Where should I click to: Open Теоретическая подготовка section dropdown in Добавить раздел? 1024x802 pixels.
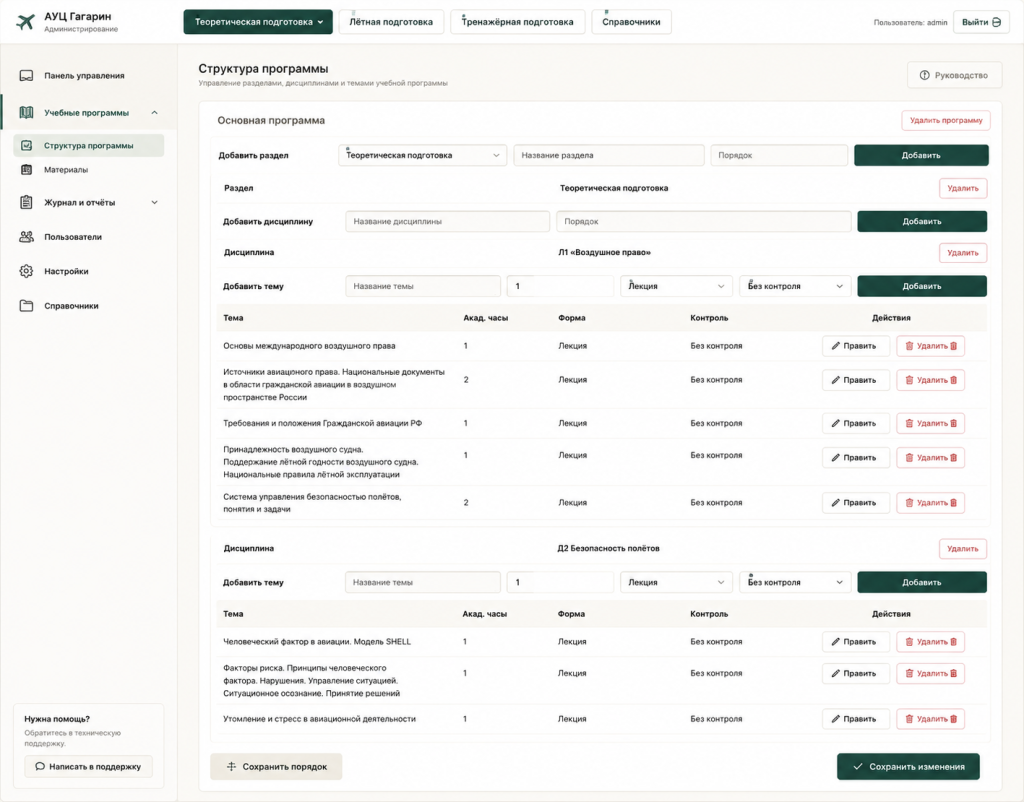coord(422,155)
